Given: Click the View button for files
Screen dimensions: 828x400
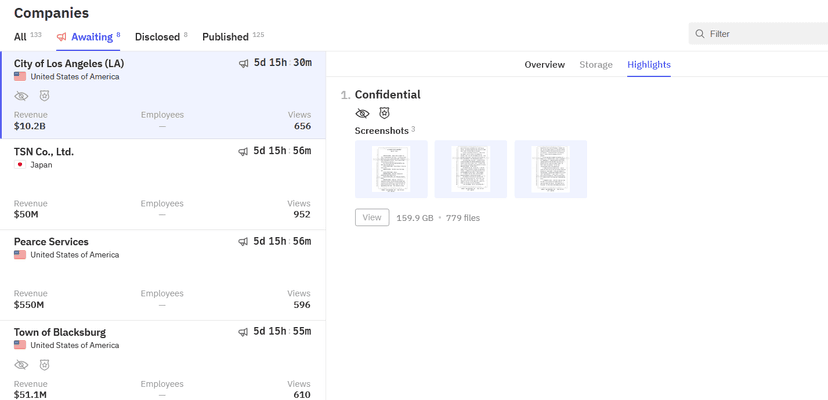Looking at the screenshot, I should (372, 217).
